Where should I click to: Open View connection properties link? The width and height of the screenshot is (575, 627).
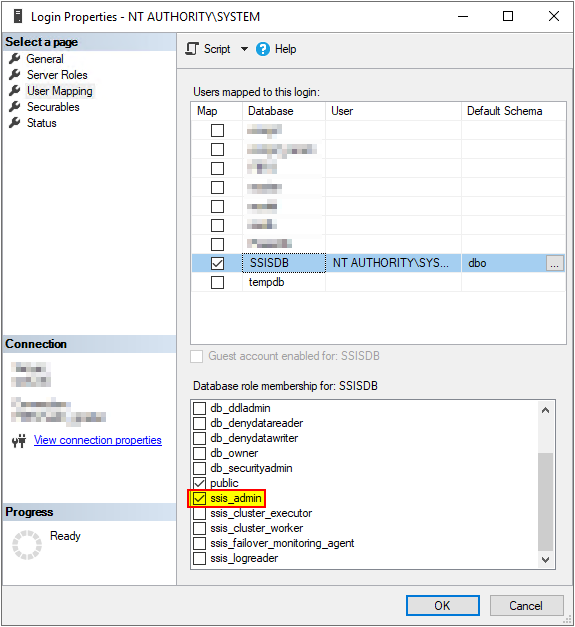pyautogui.click(x=98, y=440)
